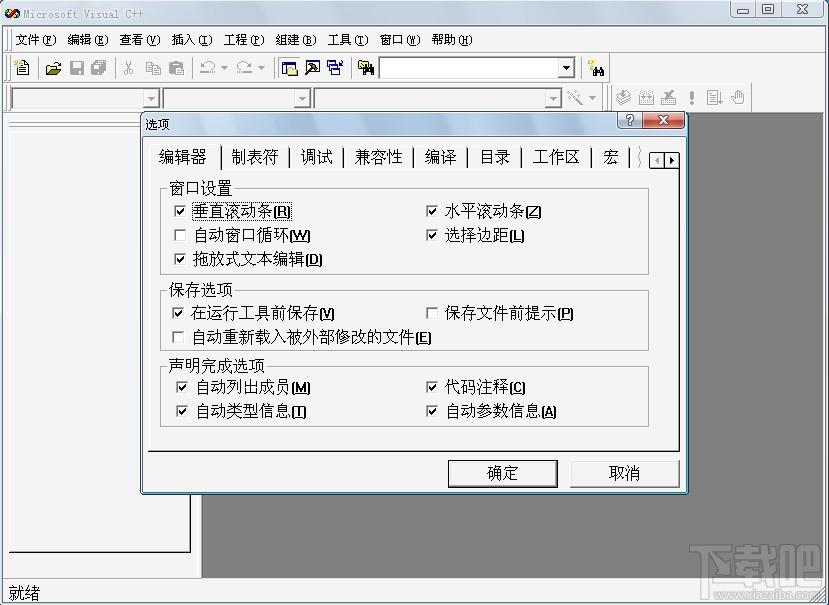Open the 工具 menu
This screenshot has height=605, width=829.
click(346, 40)
